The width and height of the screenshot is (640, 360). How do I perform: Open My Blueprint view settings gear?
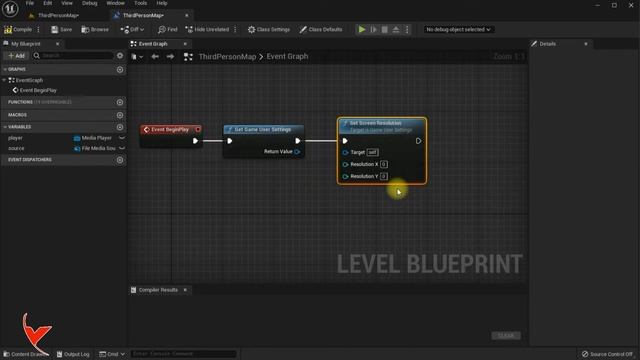[120, 56]
